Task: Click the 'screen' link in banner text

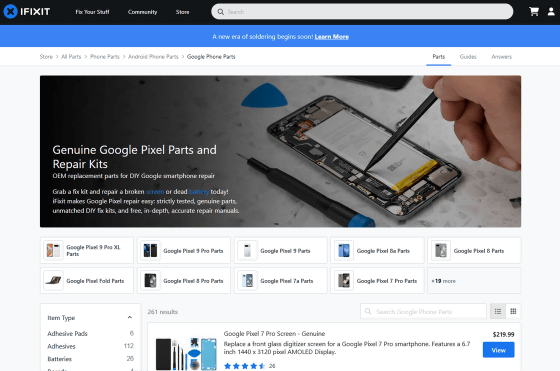Action: coord(155,192)
